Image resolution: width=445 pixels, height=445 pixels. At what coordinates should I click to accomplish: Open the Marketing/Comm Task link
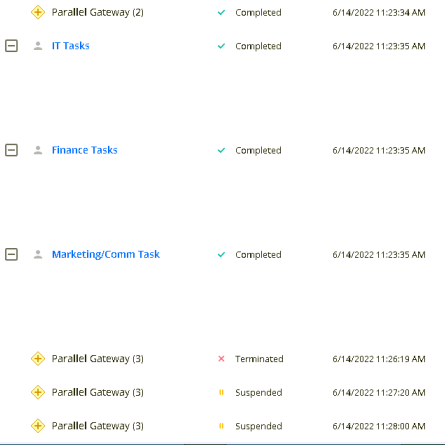click(106, 255)
